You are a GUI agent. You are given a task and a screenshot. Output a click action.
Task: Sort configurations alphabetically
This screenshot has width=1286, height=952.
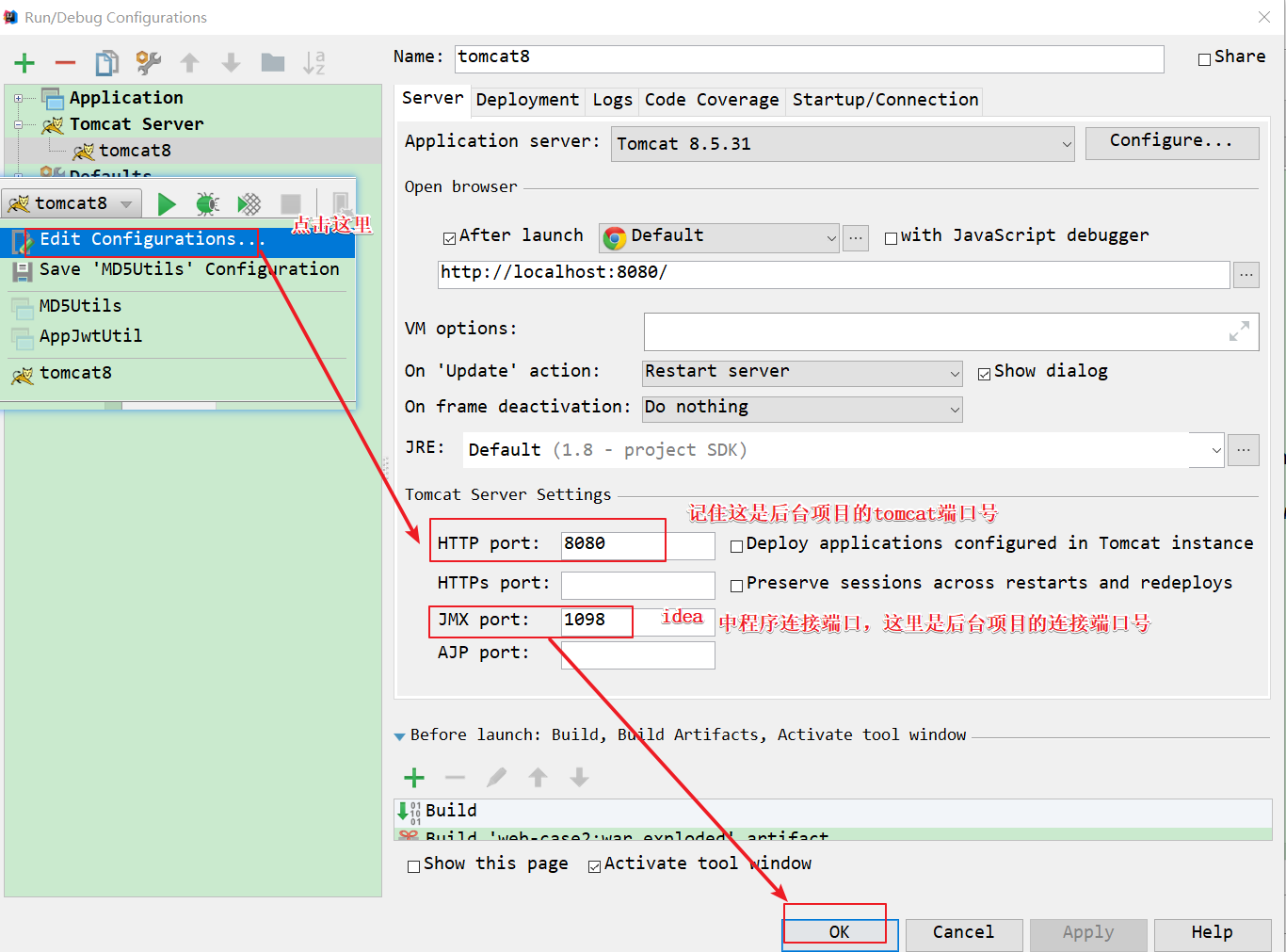(314, 63)
